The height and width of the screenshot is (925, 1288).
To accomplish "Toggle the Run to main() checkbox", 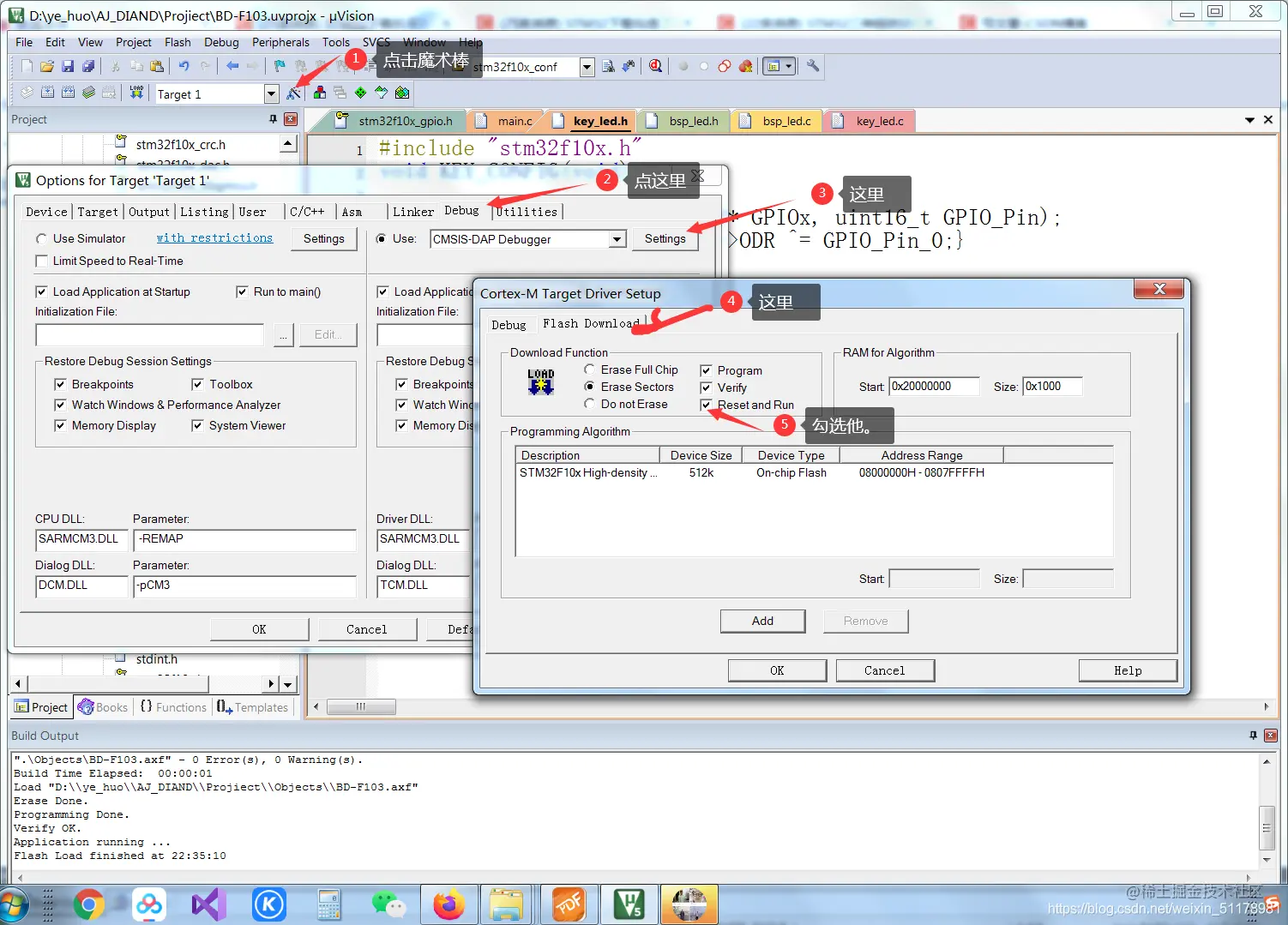I will click(242, 291).
